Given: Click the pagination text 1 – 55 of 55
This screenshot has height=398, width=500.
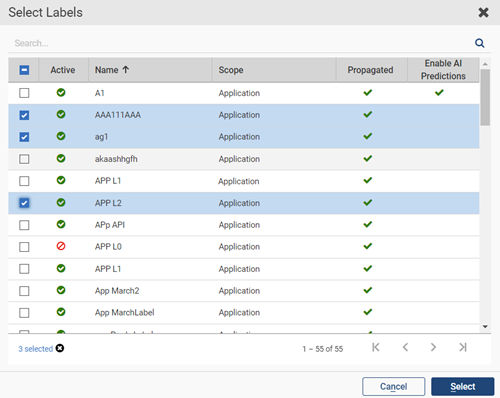Looking at the screenshot, I should 322,349.
